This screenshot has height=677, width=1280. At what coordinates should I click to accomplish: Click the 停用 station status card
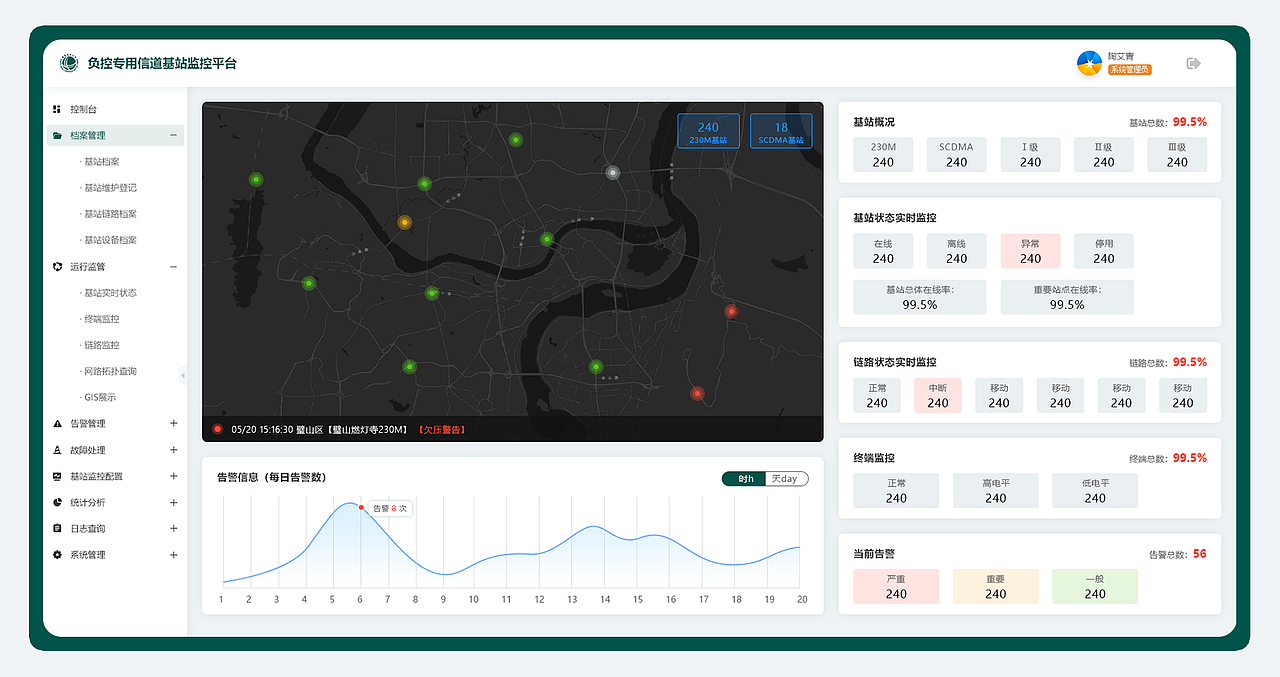point(1104,251)
